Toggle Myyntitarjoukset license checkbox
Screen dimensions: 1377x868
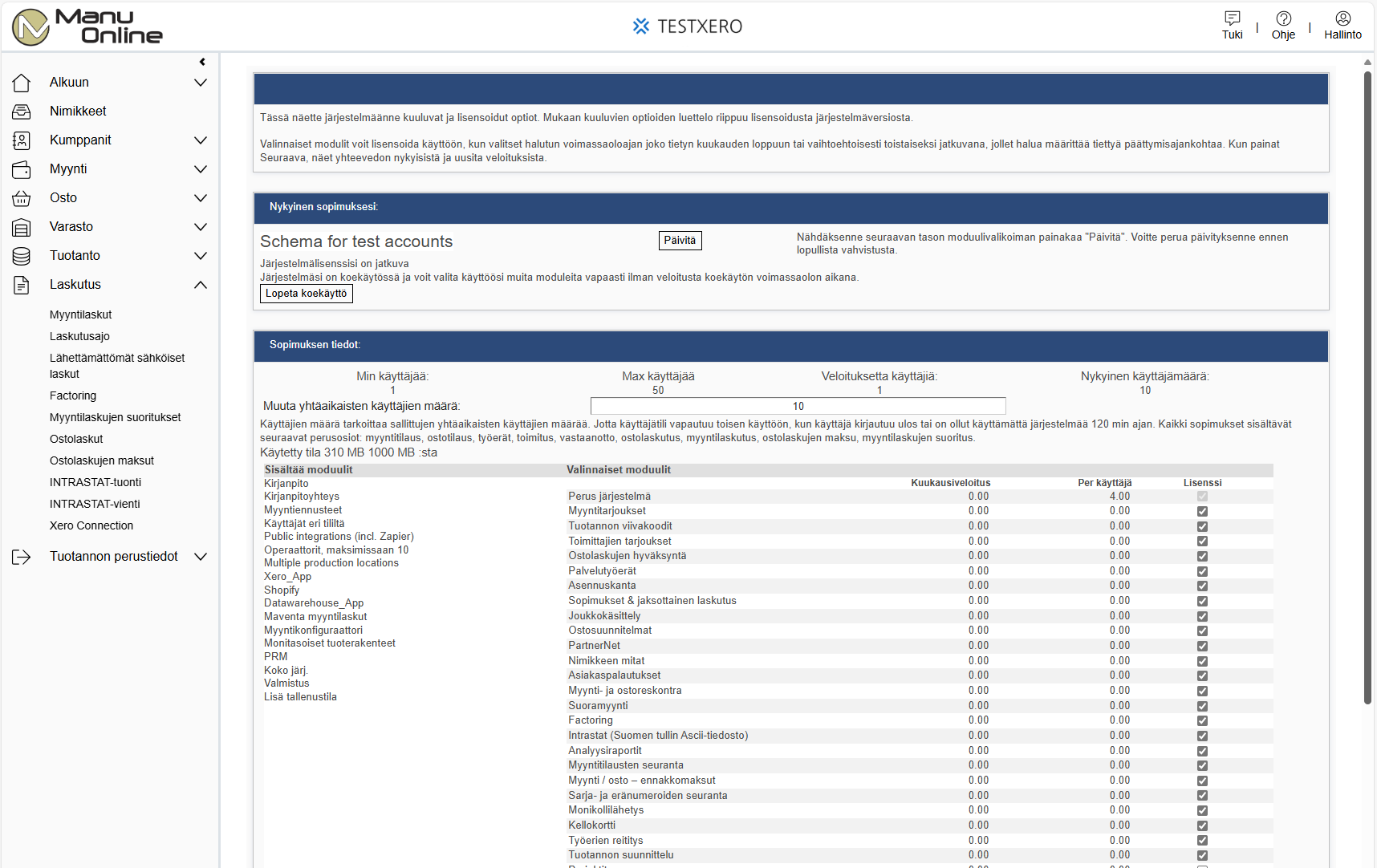click(1202, 511)
